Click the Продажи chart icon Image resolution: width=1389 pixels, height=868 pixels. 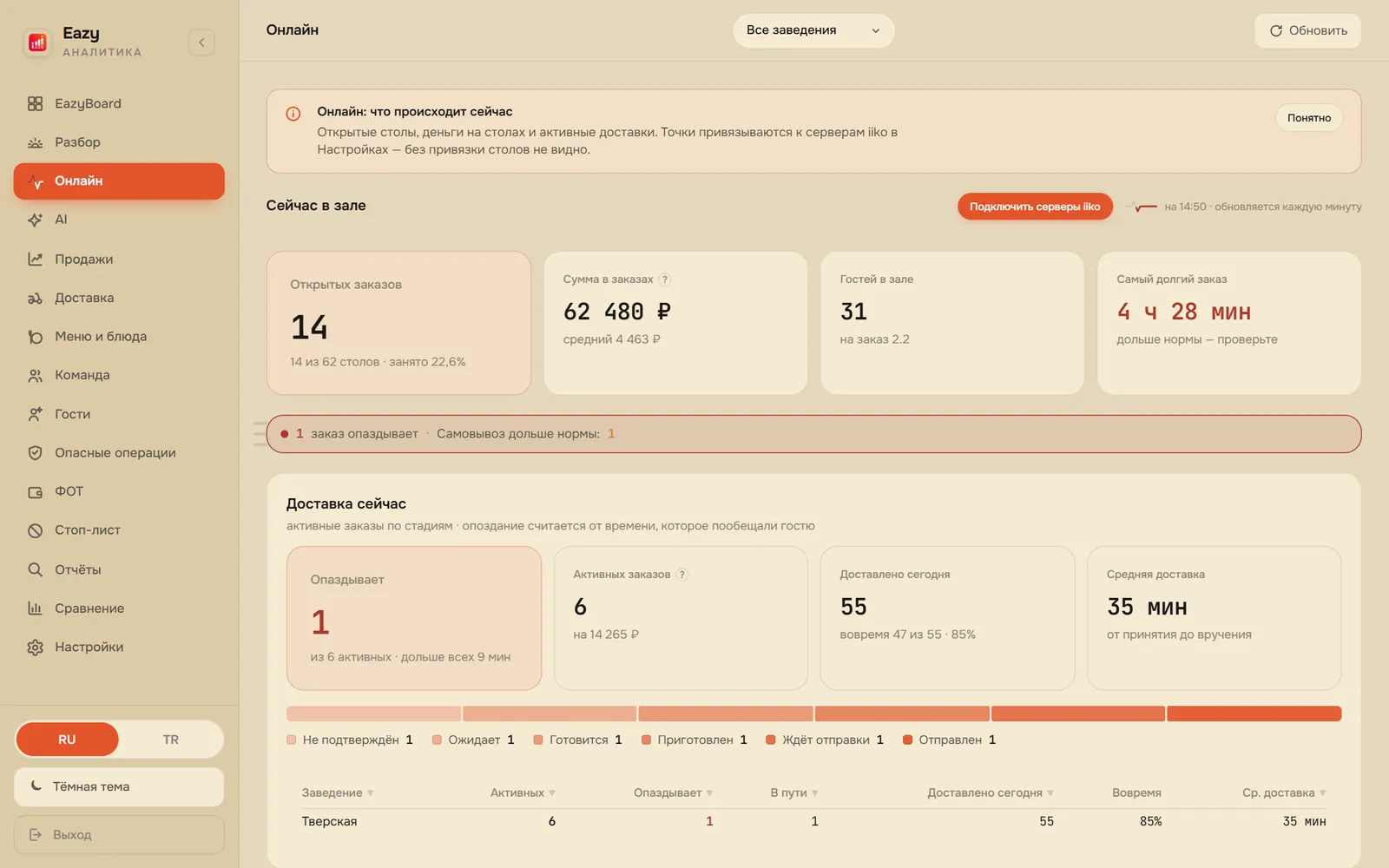pos(35,259)
